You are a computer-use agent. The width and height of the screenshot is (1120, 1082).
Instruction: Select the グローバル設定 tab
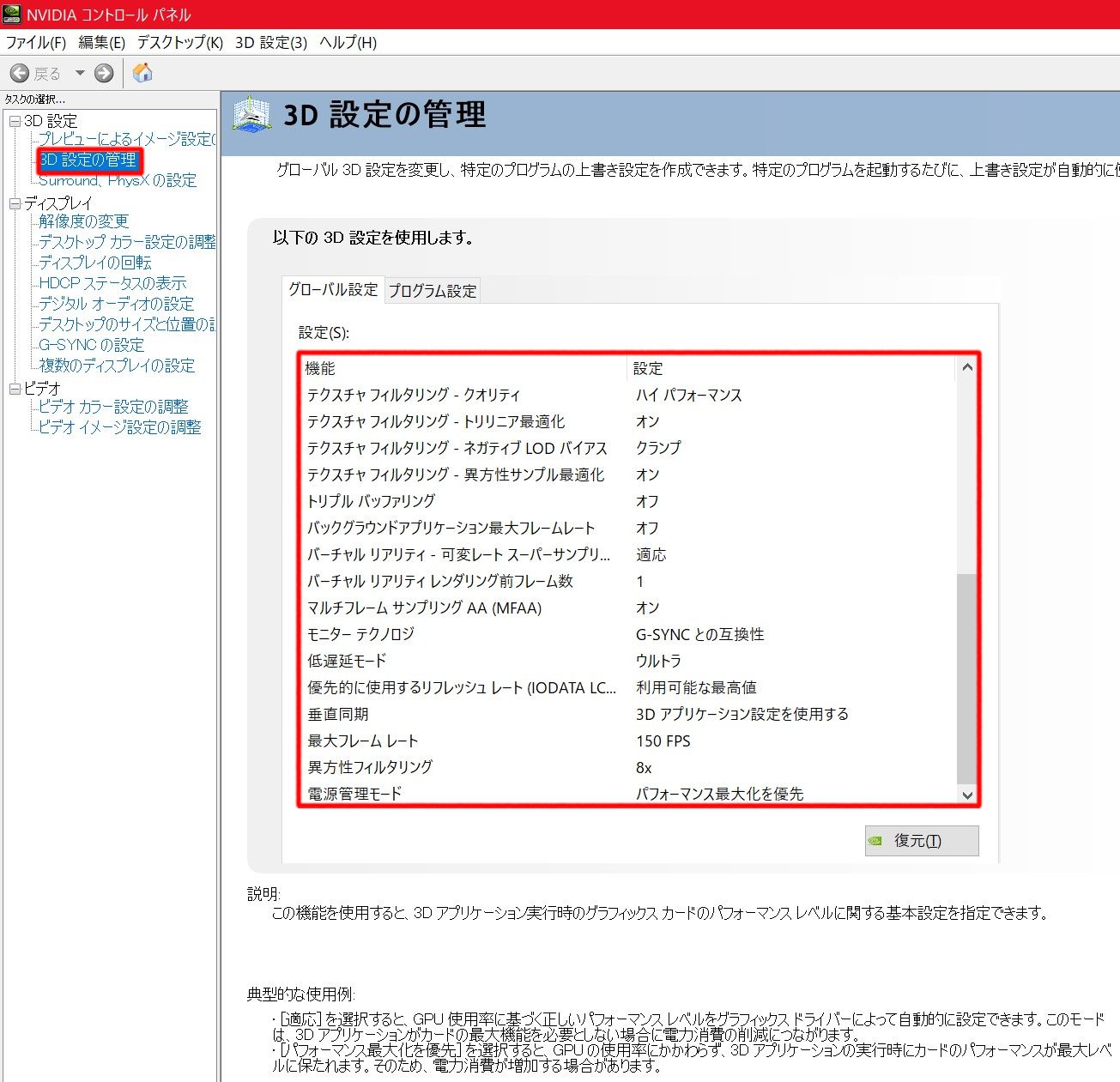[333, 290]
